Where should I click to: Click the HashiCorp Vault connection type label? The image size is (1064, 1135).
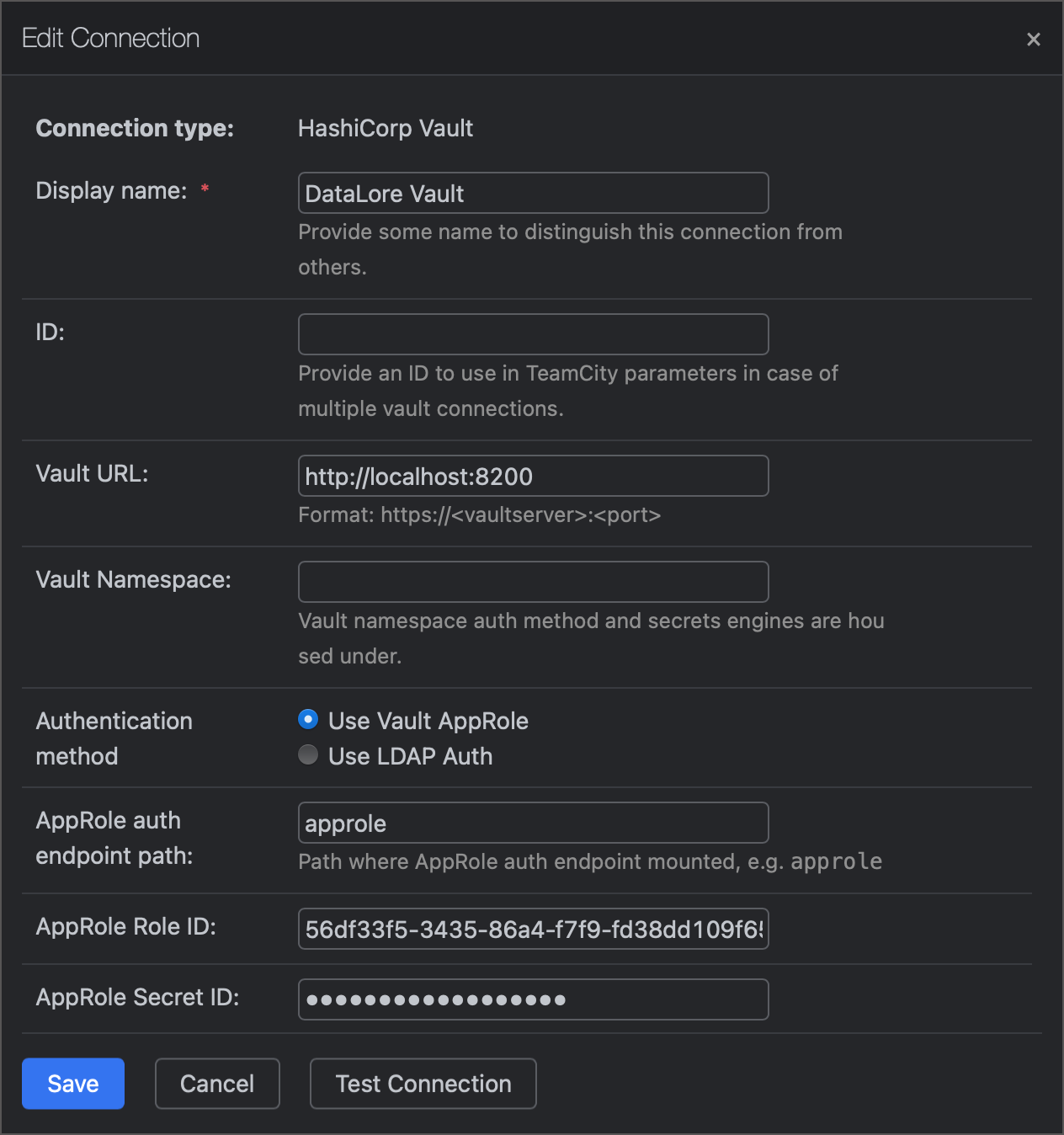pyautogui.click(x=386, y=128)
